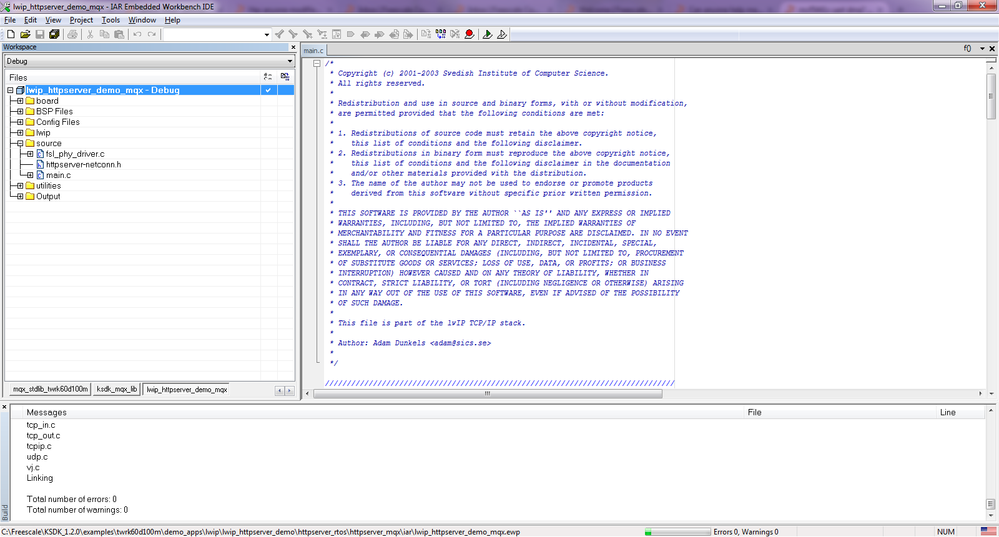Open the View menu
The height and width of the screenshot is (537, 999).
tap(53, 20)
